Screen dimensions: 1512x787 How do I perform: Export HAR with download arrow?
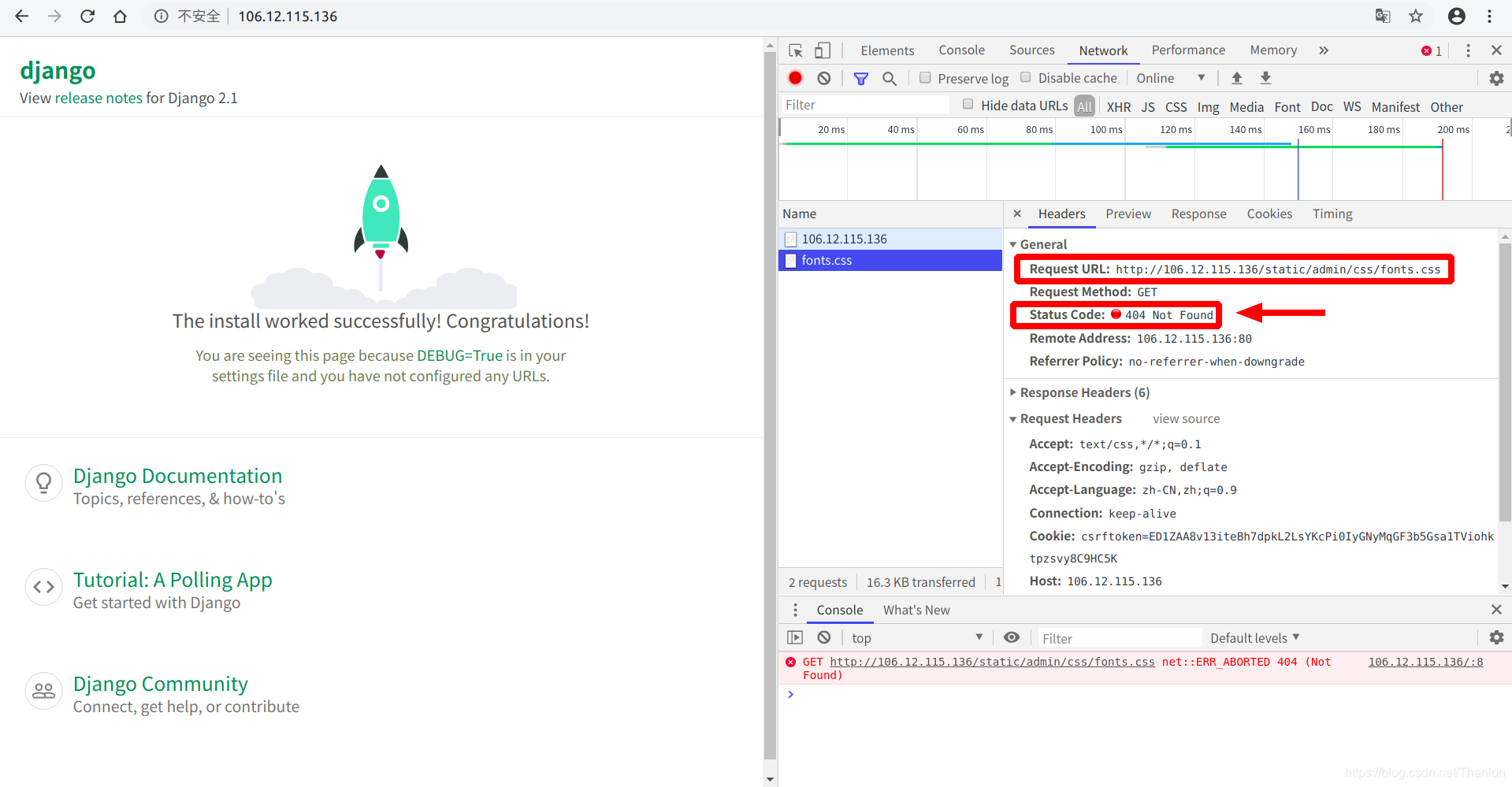1265,78
